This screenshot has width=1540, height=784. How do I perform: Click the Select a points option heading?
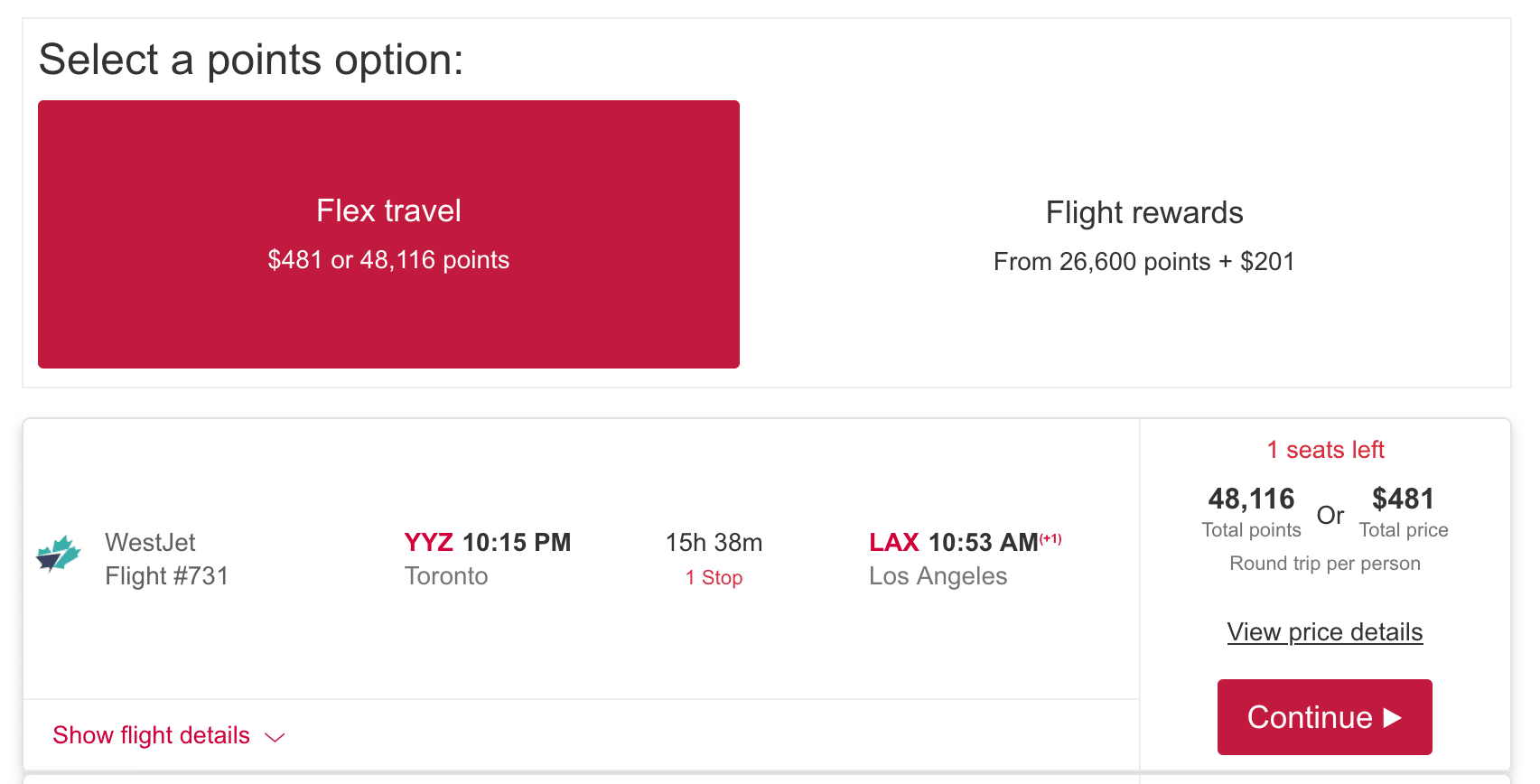251,61
